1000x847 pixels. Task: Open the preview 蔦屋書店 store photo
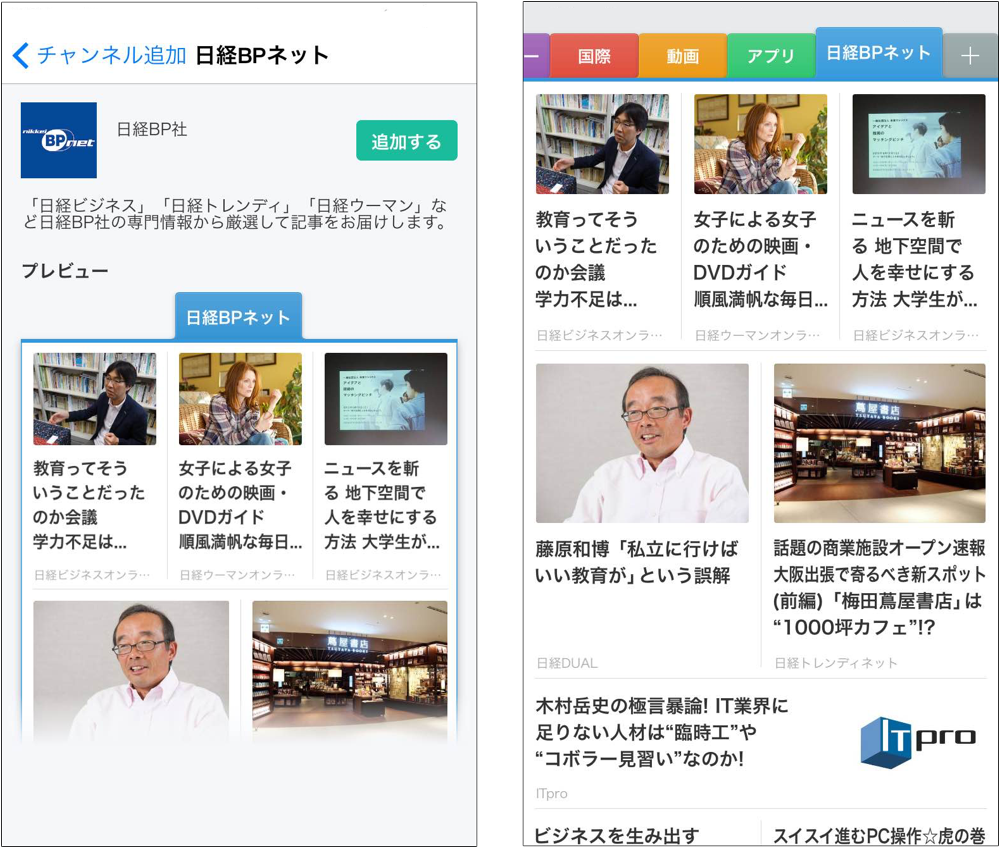click(349, 671)
